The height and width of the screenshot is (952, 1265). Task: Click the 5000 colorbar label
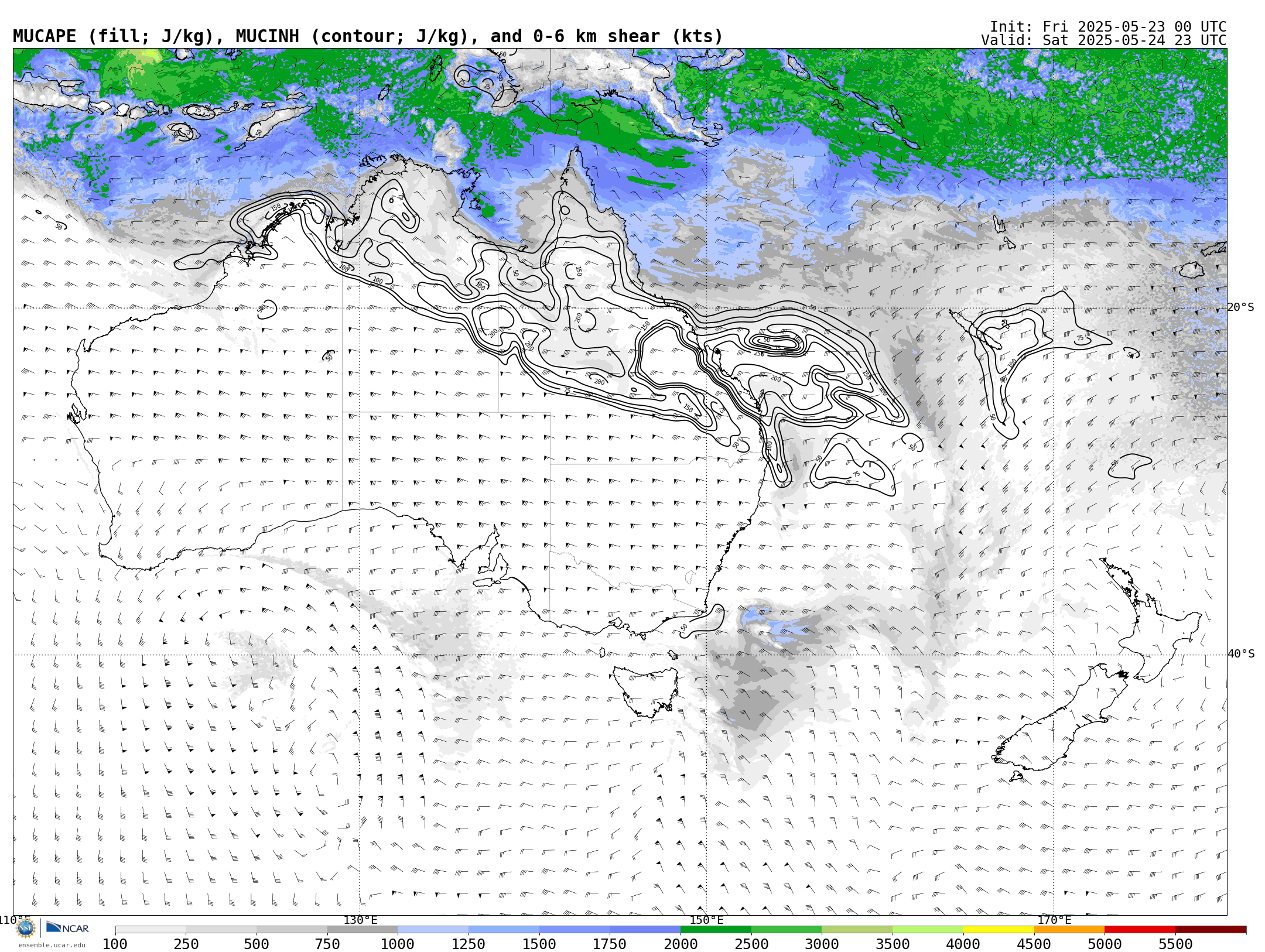1105,944
